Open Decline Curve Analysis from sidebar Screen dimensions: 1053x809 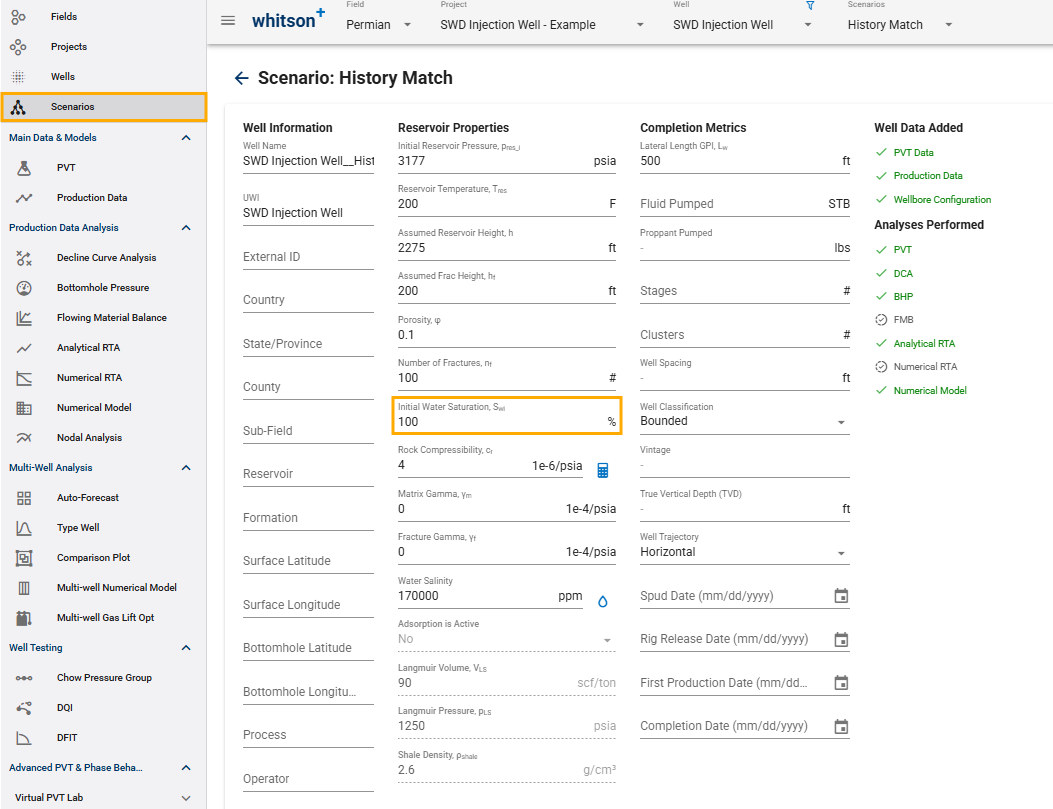click(x=106, y=258)
